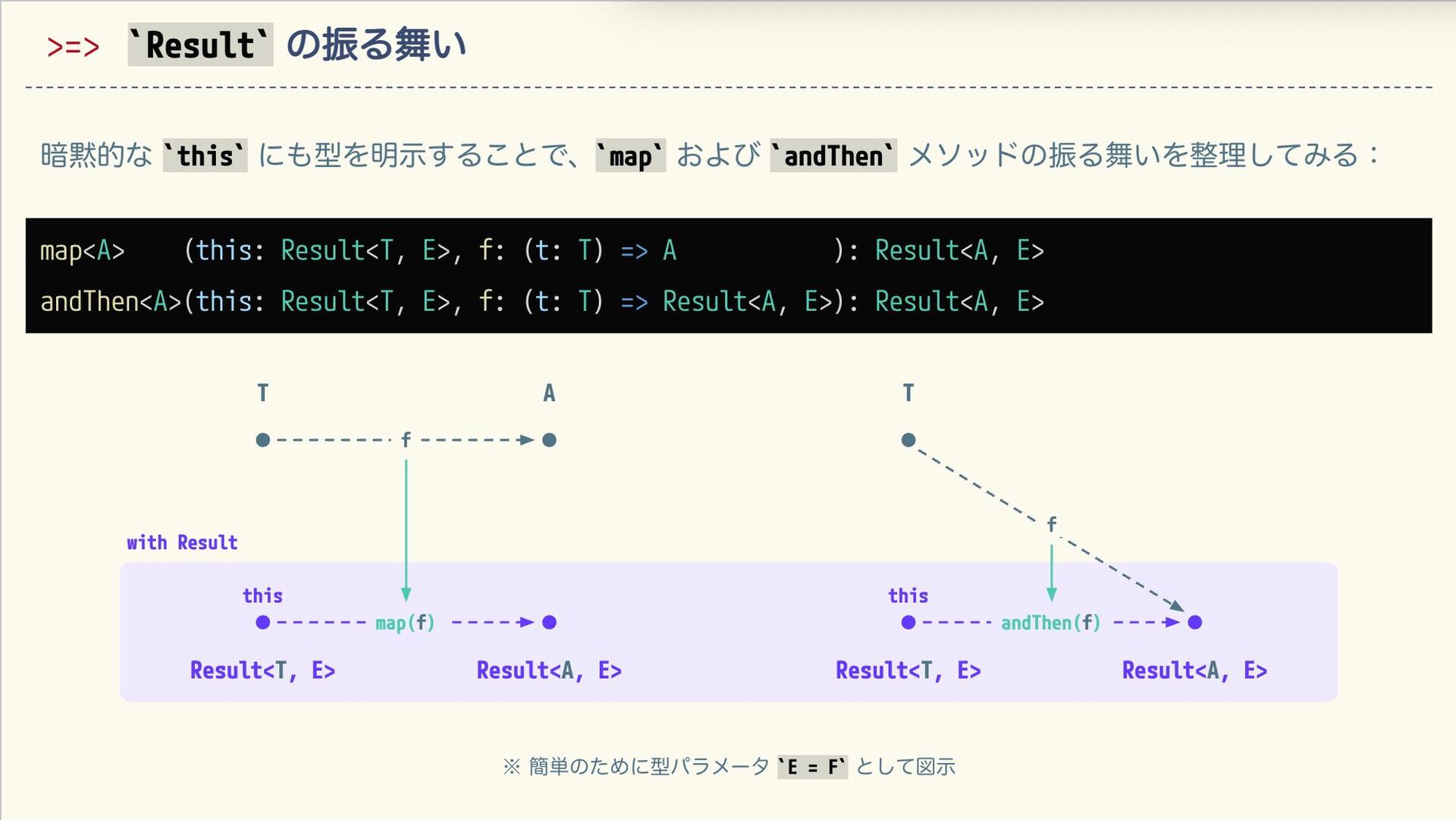Screen dimensions: 1456x820
Task: Click the andThen(f) label in diagram
Action: (x=1050, y=623)
